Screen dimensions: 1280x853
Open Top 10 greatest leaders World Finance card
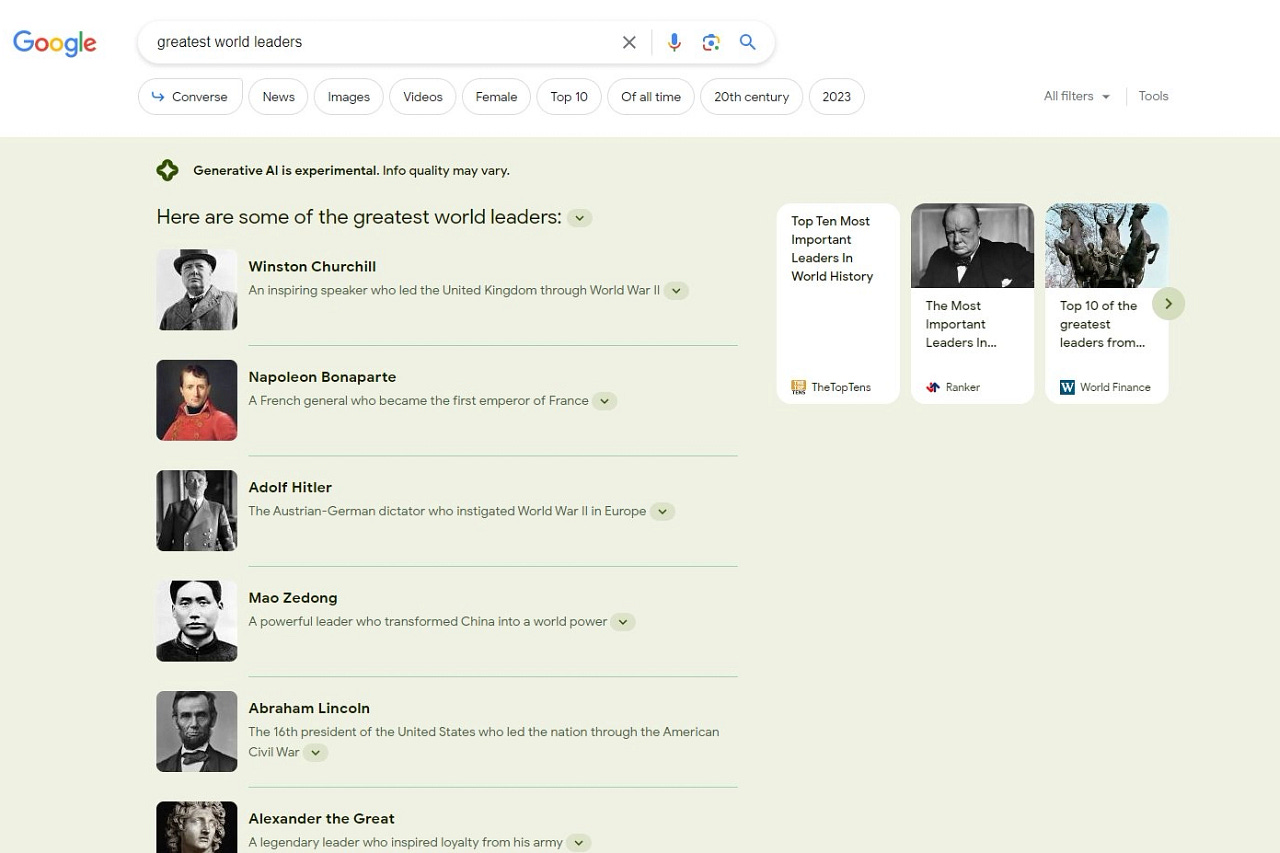click(x=1106, y=304)
